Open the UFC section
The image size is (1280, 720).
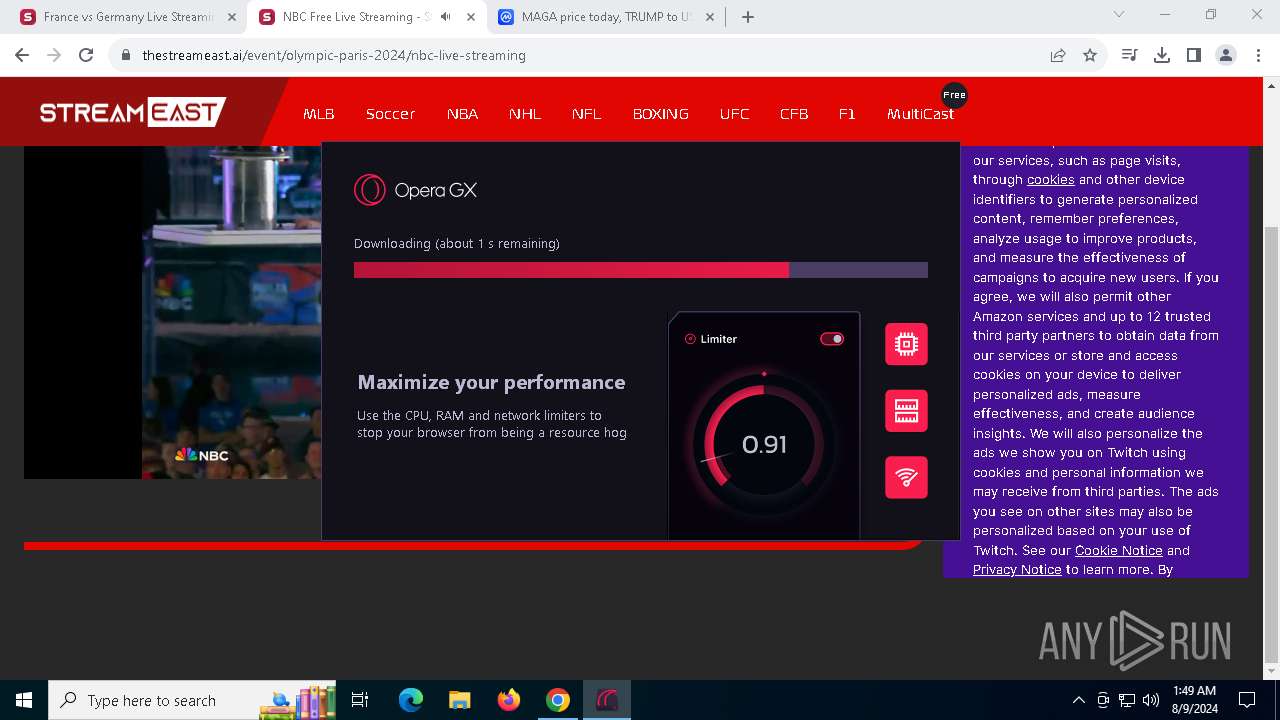click(734, 114)
